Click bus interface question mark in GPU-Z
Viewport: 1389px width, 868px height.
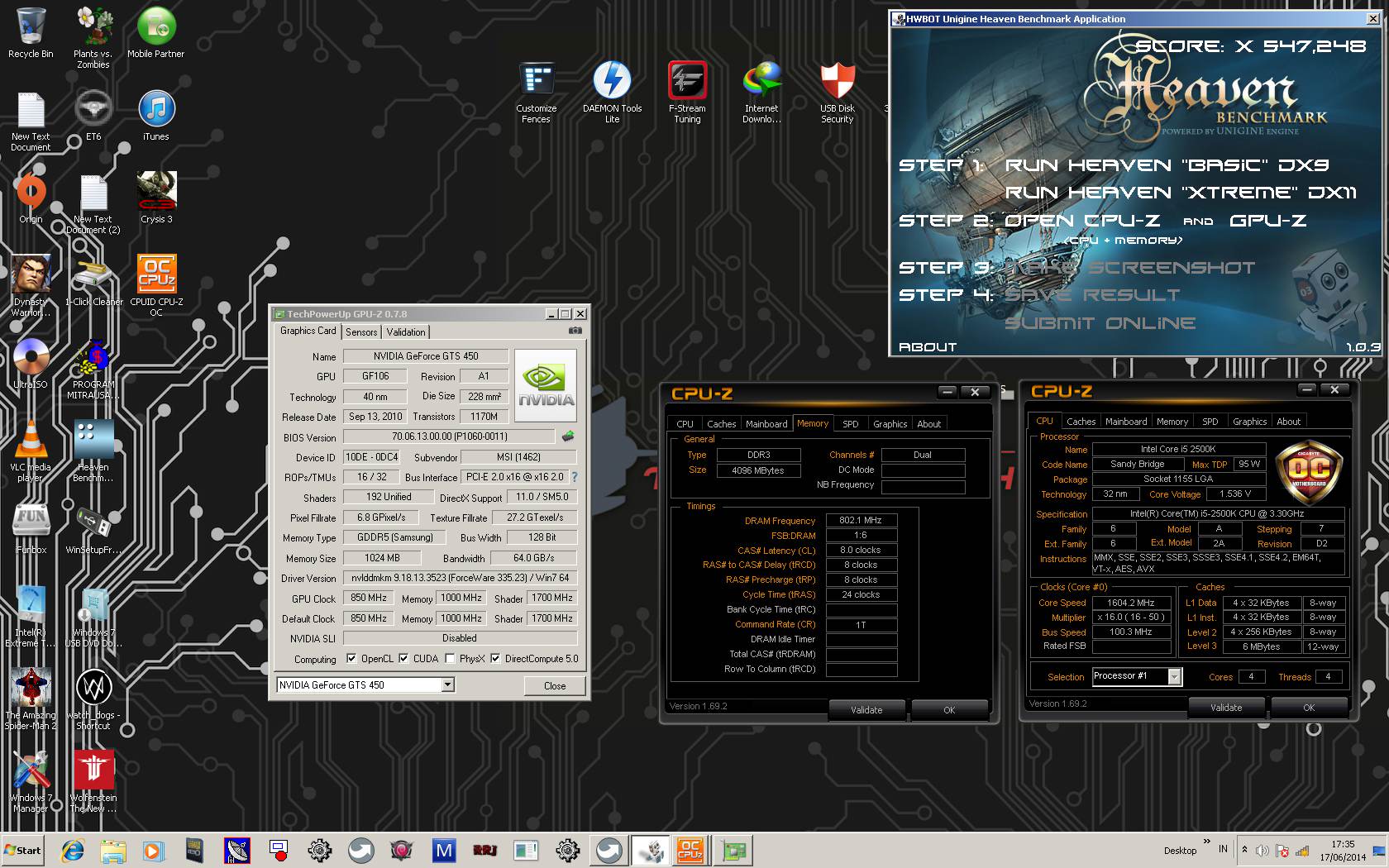(x=575, y=477)
